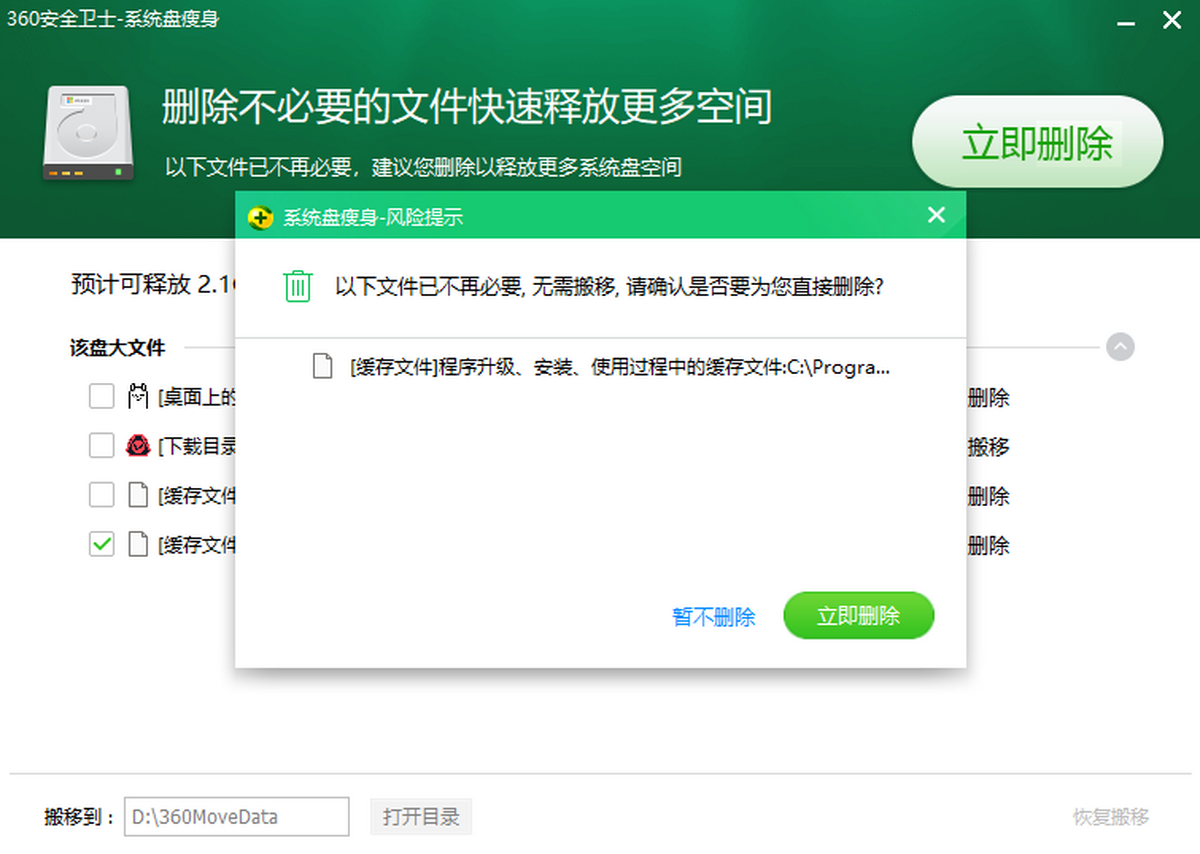Click the icon next to [桌面上的 row

click(x=138, y=397)
